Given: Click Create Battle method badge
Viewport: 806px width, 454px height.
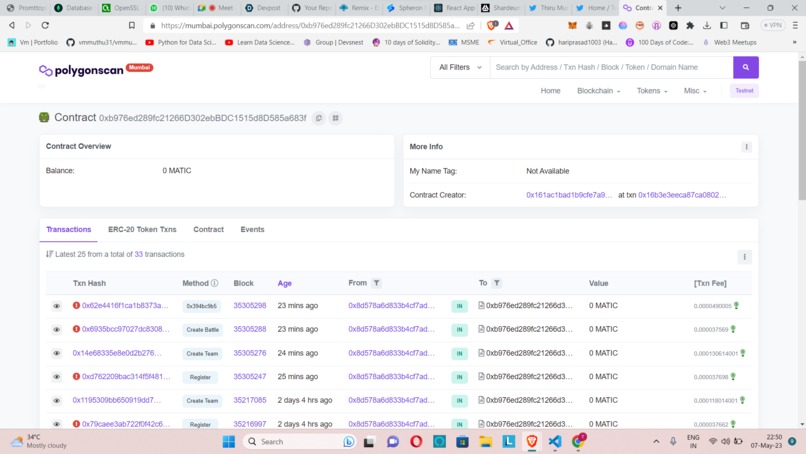Looking at the screenshot, I should [203, 330].
